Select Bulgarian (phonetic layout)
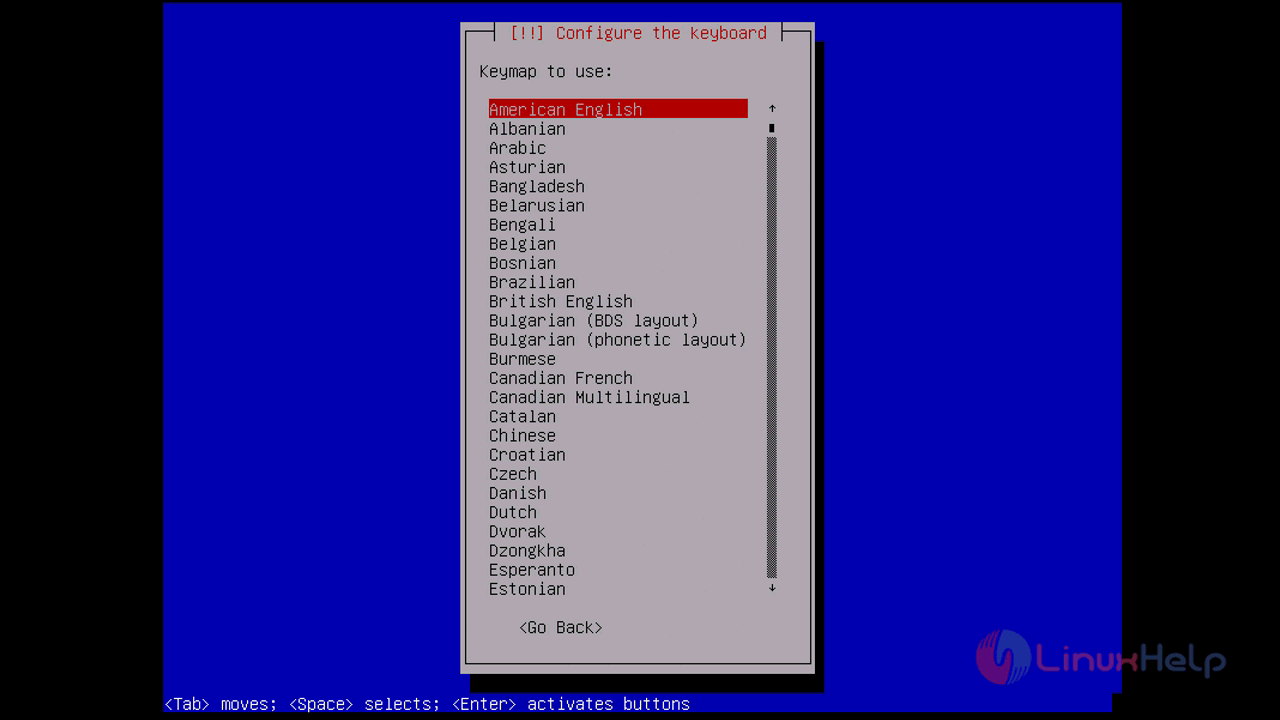 (618, 340)
